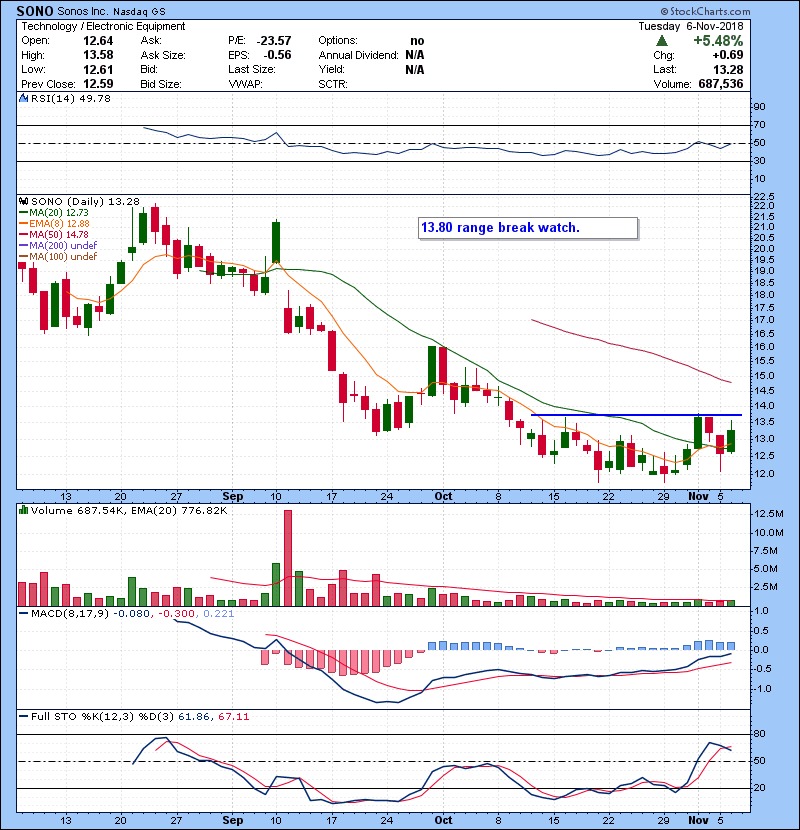Click the 'Oct' label on price chart axis
Image resolution: width=800 pixels, height=830 pixels.
click(x=443, y=497)
